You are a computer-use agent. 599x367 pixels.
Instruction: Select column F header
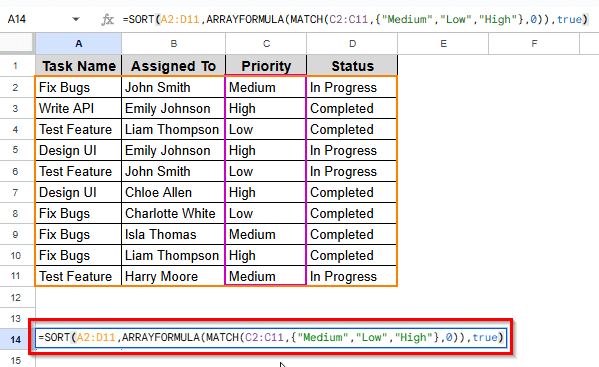[534, 44]
